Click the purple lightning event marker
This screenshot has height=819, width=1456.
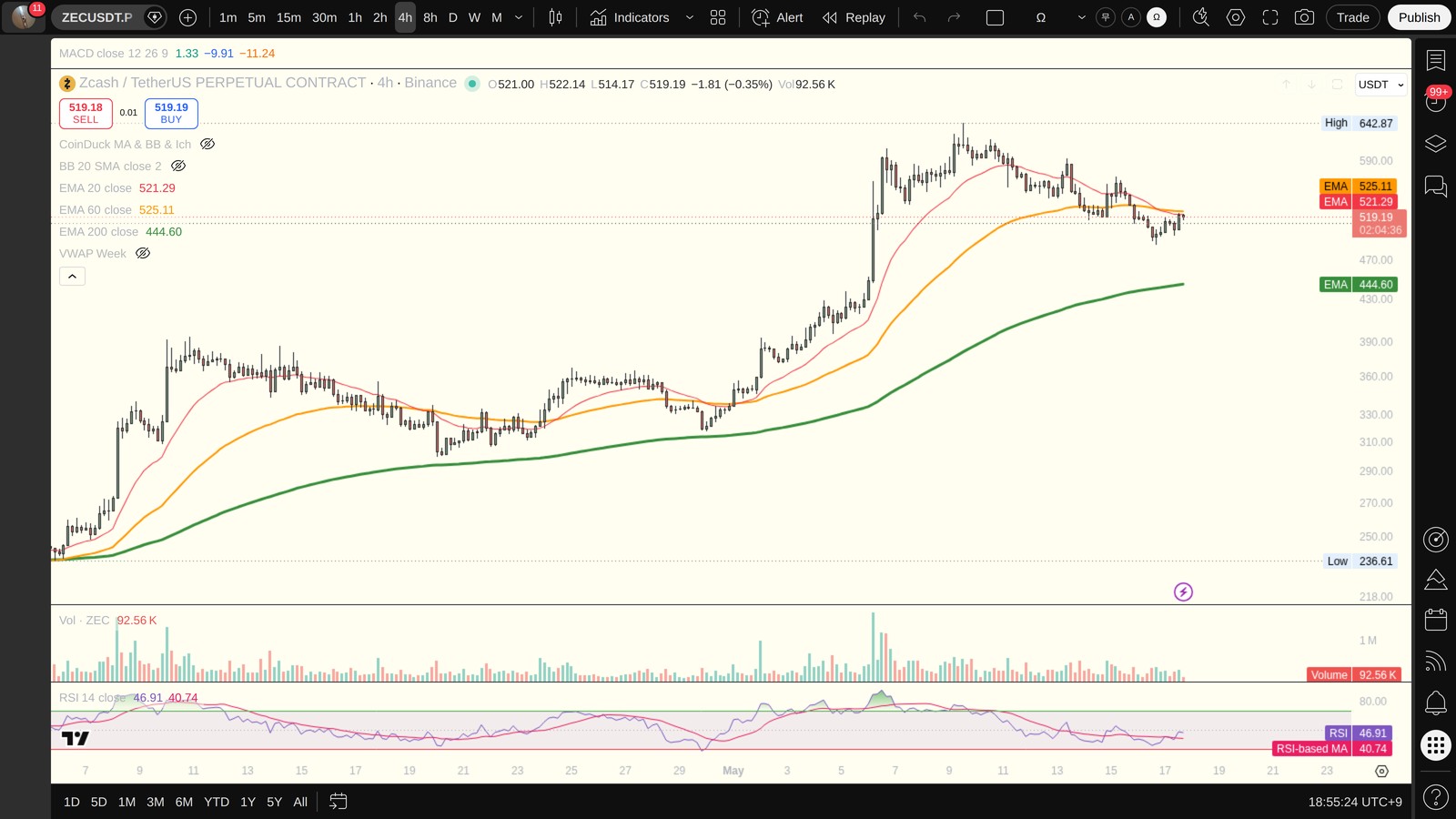(x=1183, y=592)
